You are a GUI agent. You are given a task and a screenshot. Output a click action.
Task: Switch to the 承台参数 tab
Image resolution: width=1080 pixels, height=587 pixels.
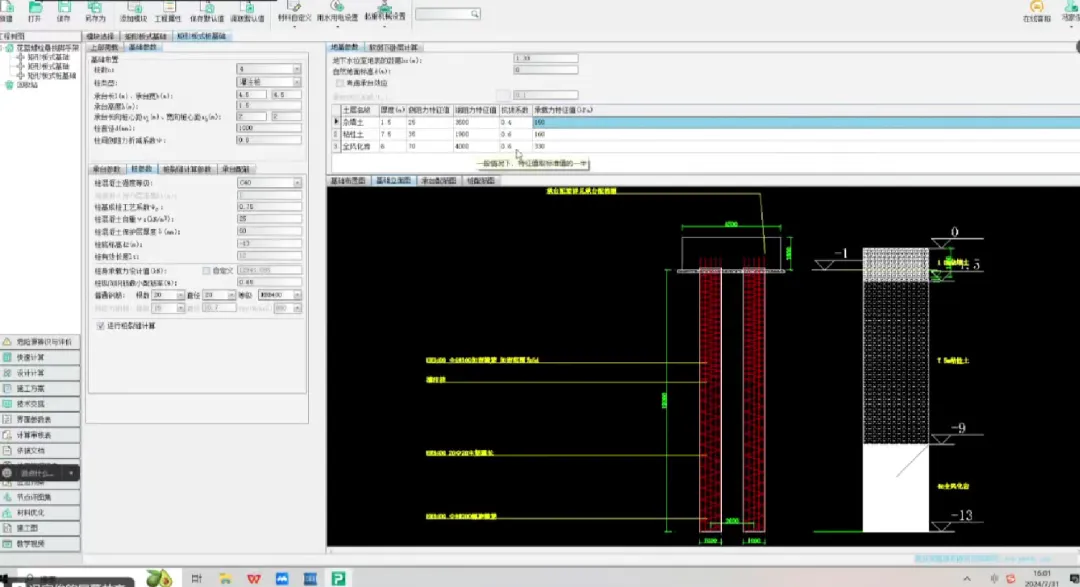pos(107,169)
